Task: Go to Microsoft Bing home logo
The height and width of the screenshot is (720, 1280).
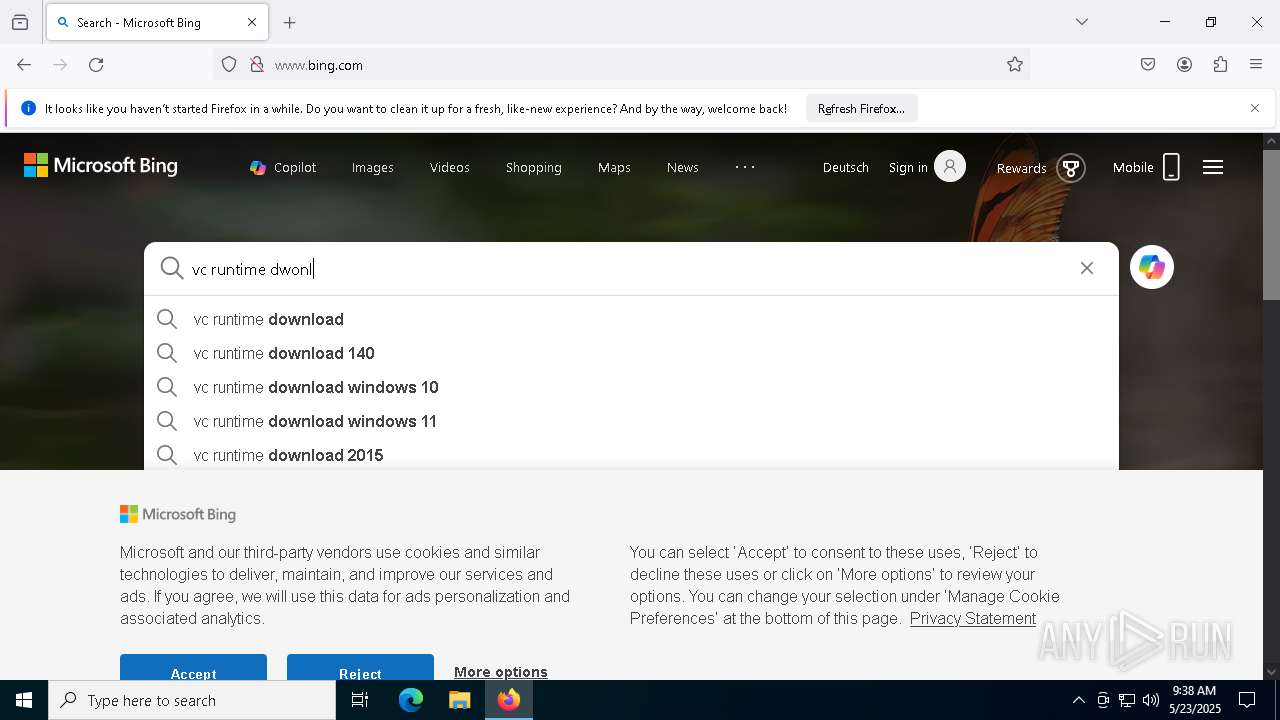Action: [x=101, y=166]
